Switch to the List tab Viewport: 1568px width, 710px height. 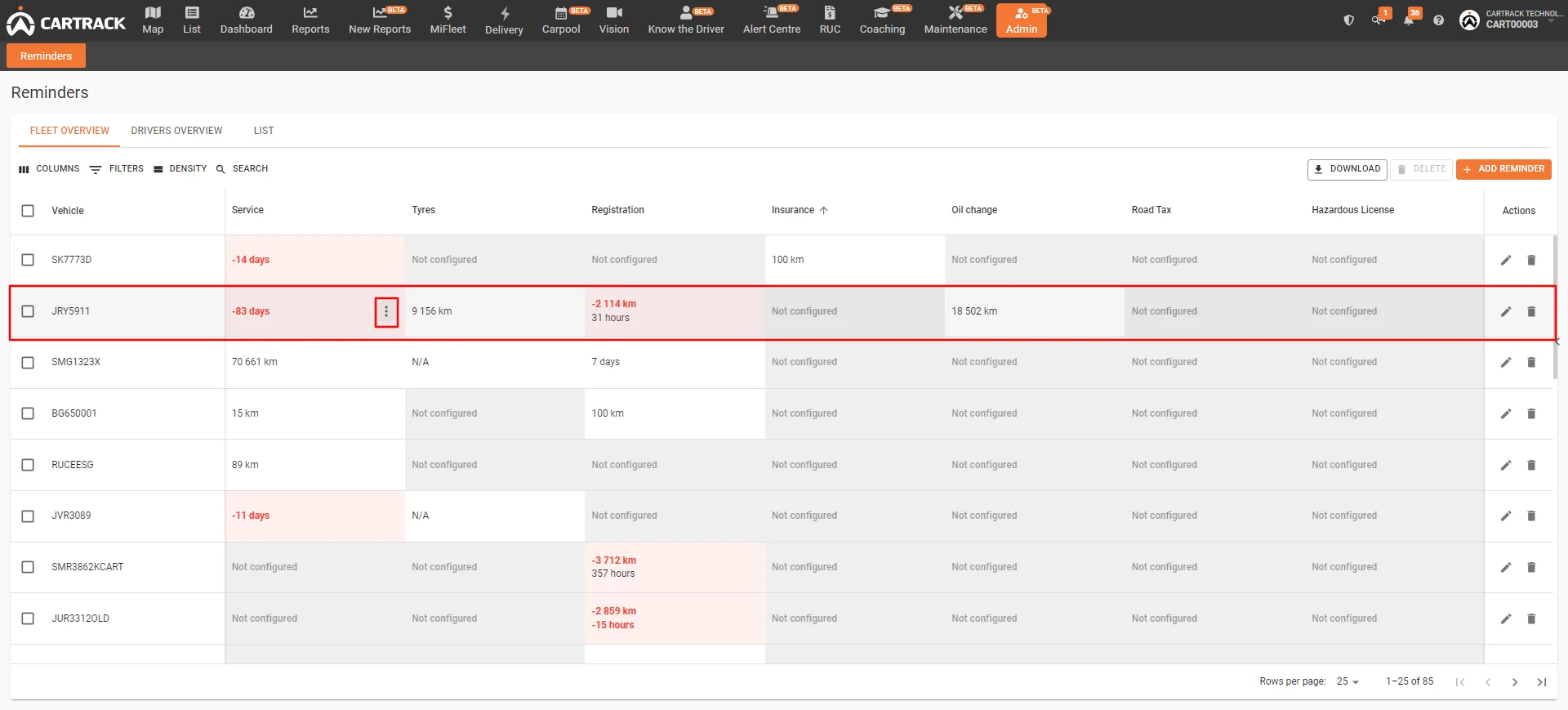click(264, 131)
